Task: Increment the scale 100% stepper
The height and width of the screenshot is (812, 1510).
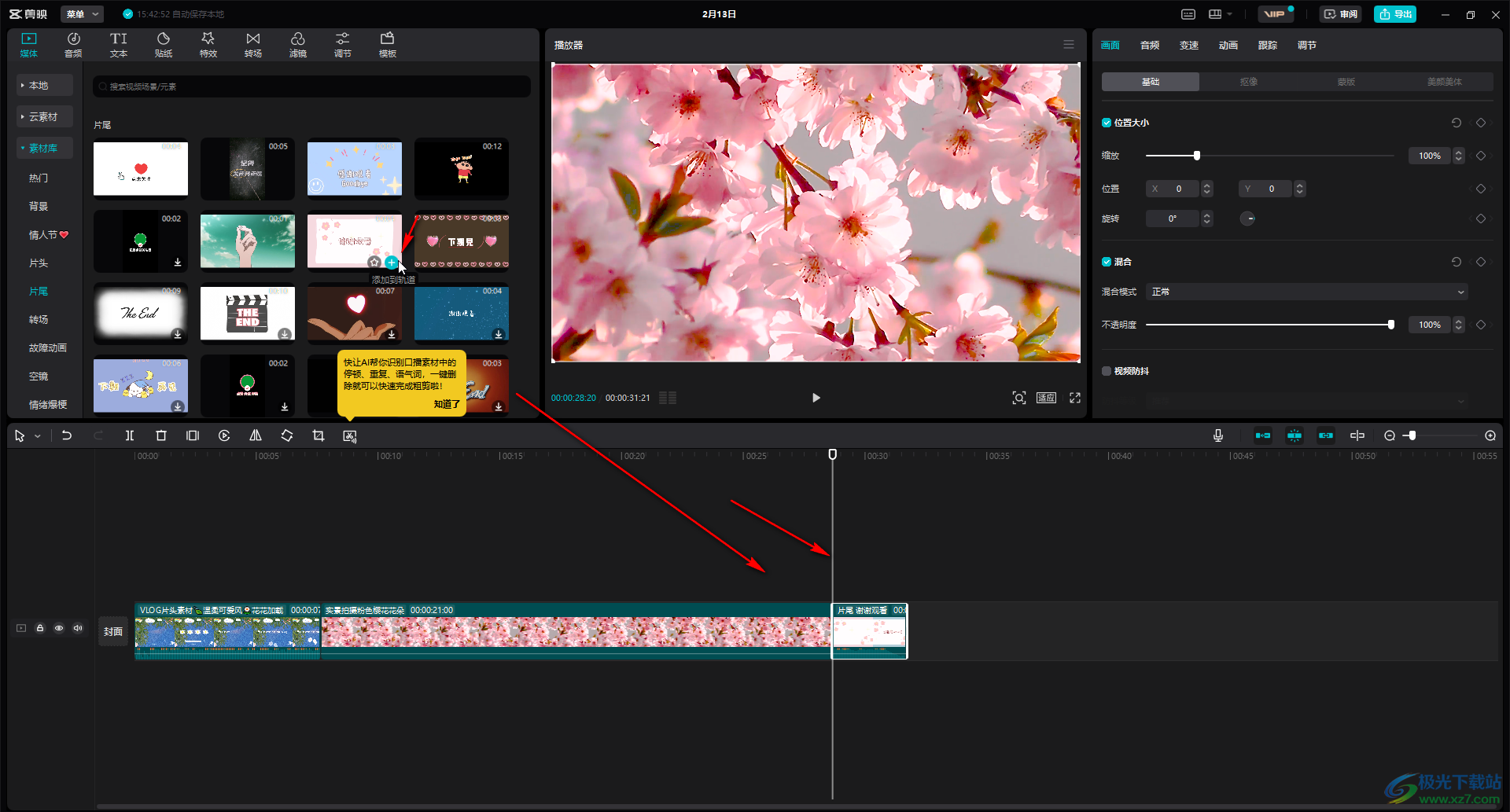Action: [1459, 152]
